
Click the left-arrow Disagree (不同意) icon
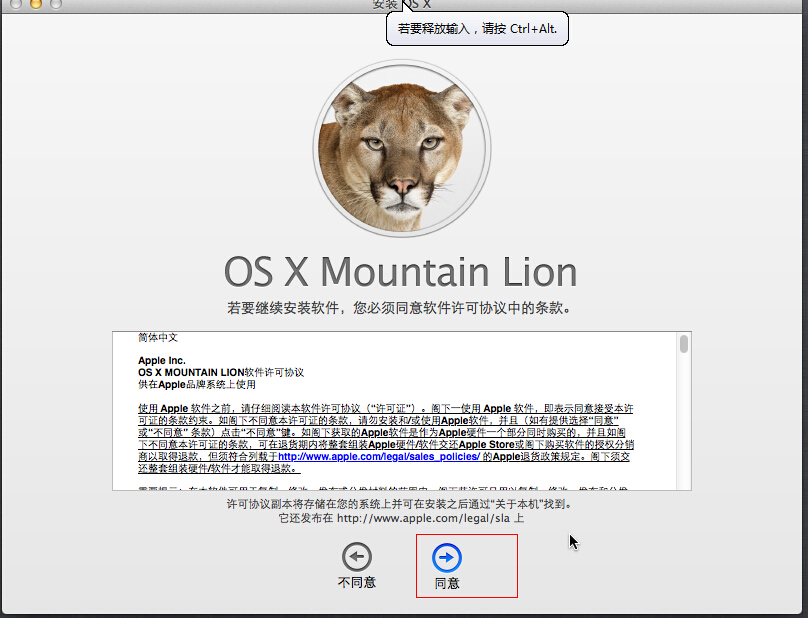pos(357,557)
